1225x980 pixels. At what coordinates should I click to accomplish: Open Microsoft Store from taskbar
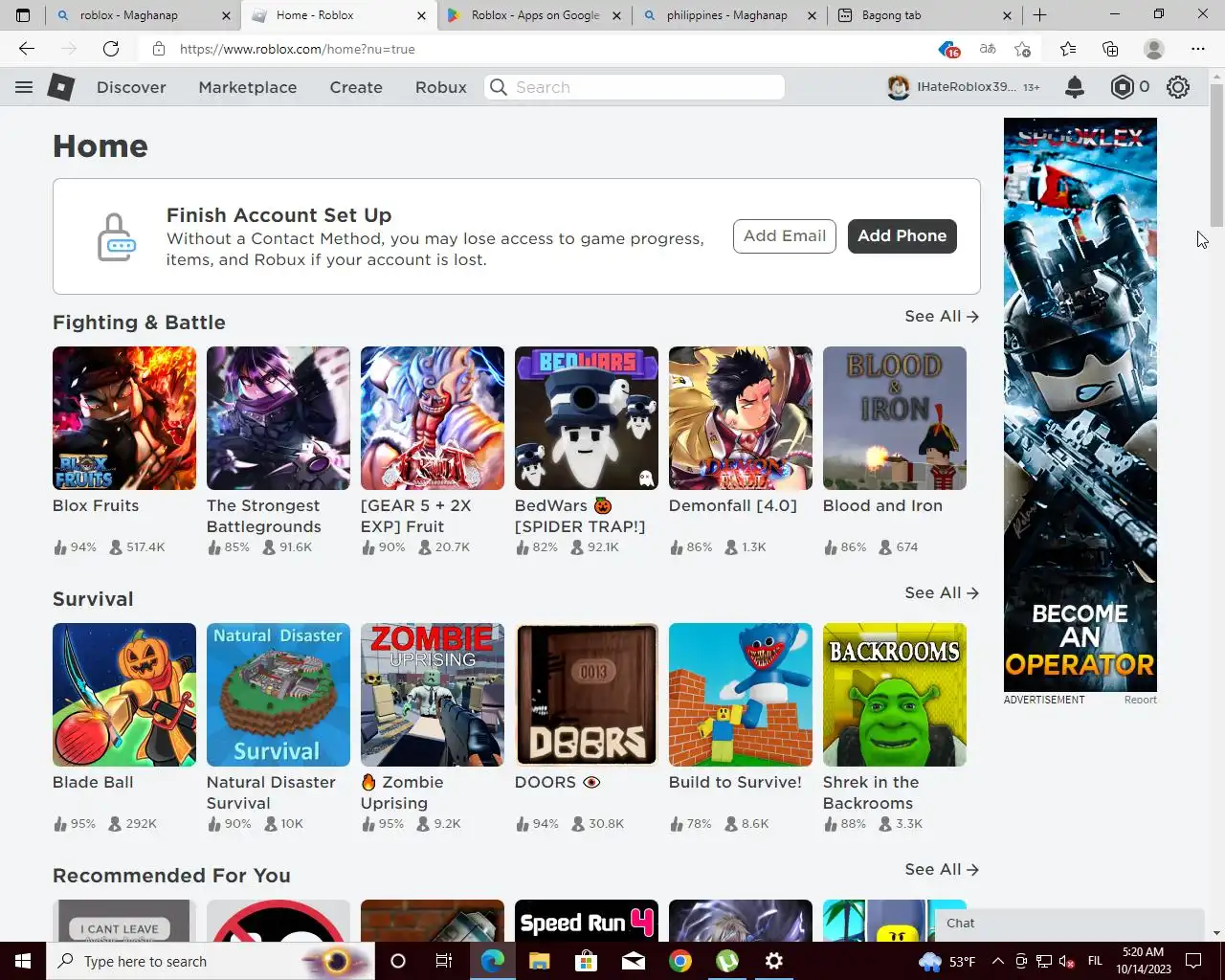pos(586,961)
